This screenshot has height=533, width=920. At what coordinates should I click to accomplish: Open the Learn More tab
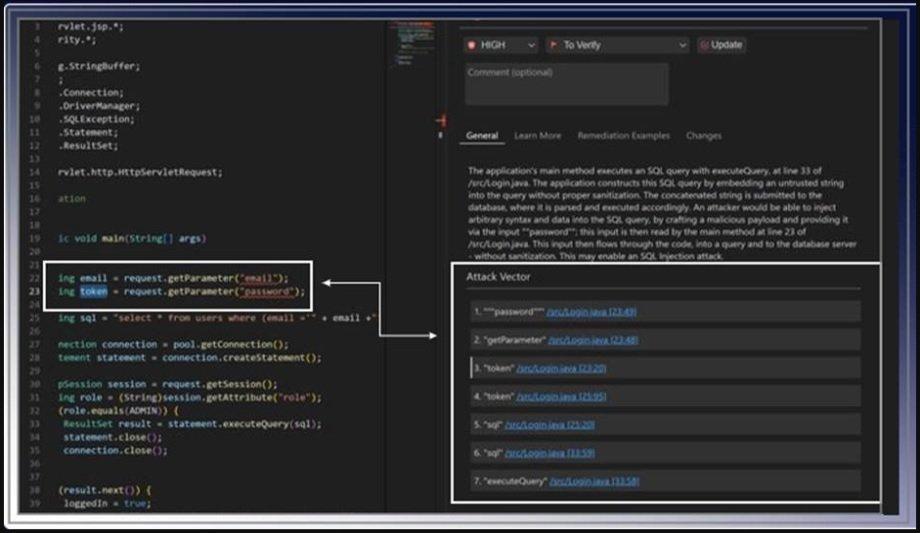[537, 136]
